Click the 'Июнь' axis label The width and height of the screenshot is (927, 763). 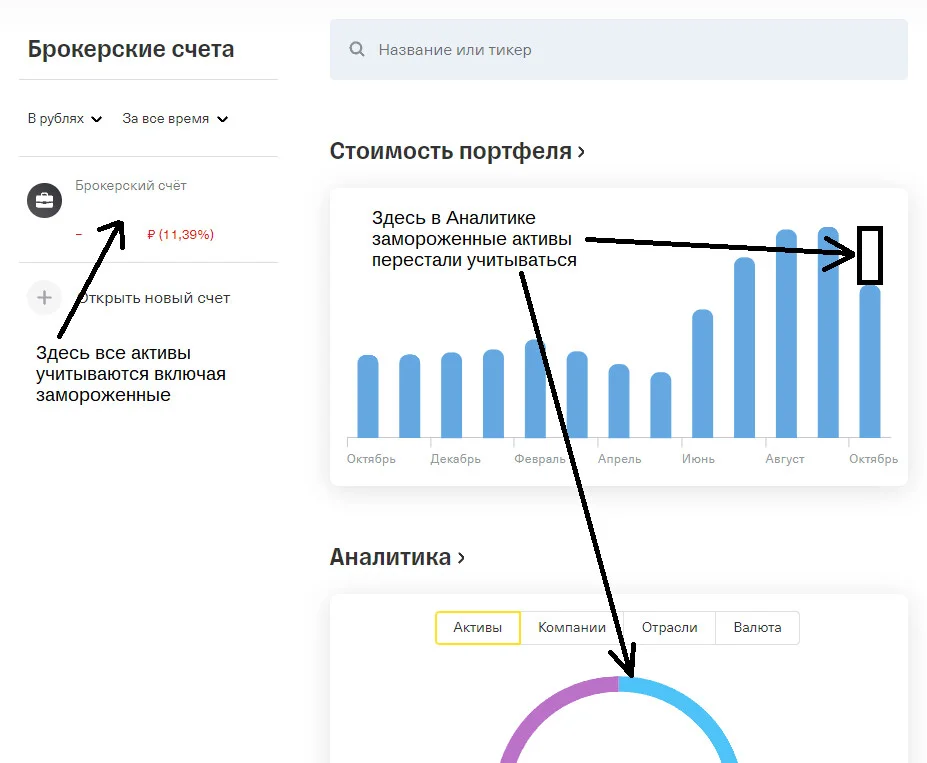click(698, 459)
